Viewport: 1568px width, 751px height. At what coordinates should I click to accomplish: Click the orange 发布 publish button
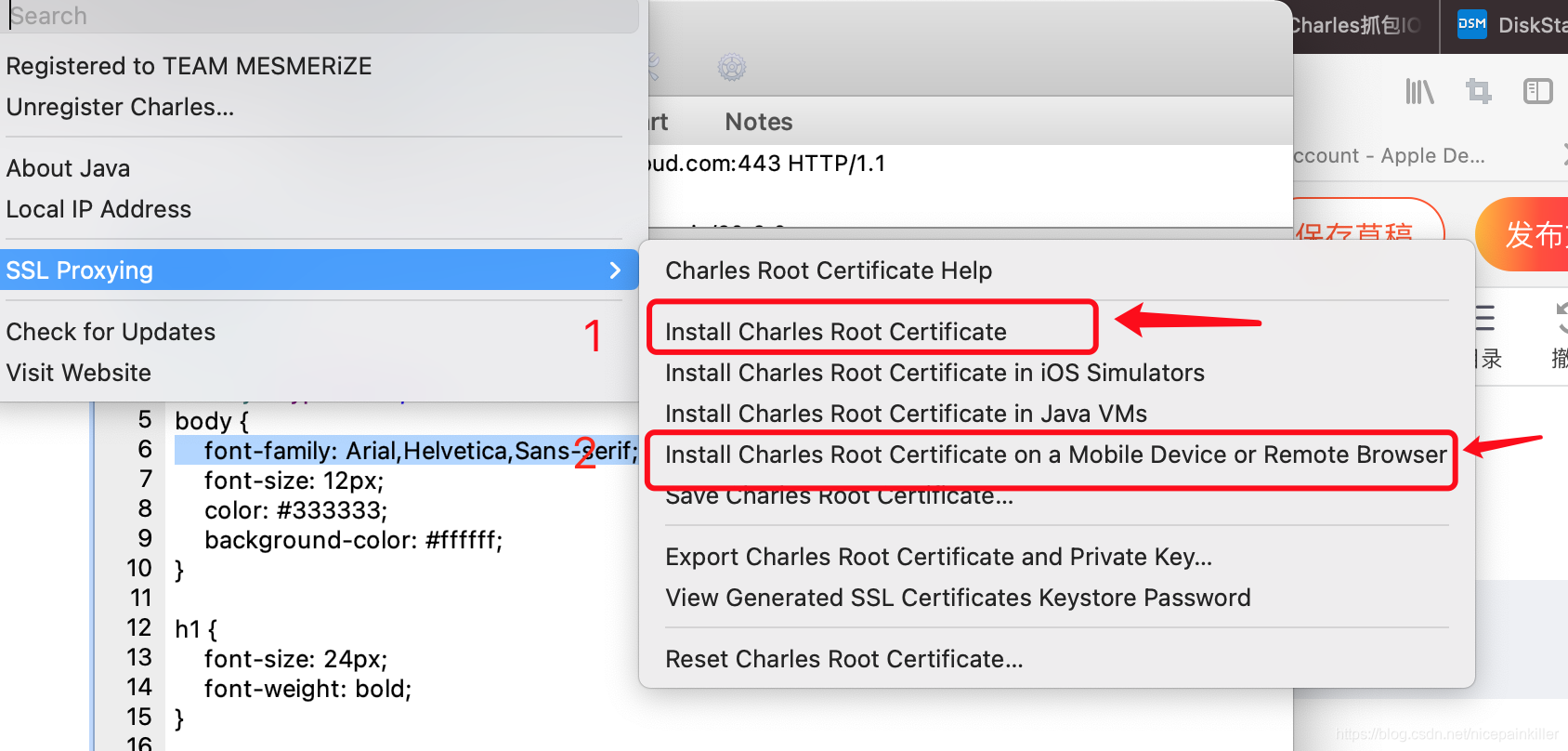tap(1523, 234)
